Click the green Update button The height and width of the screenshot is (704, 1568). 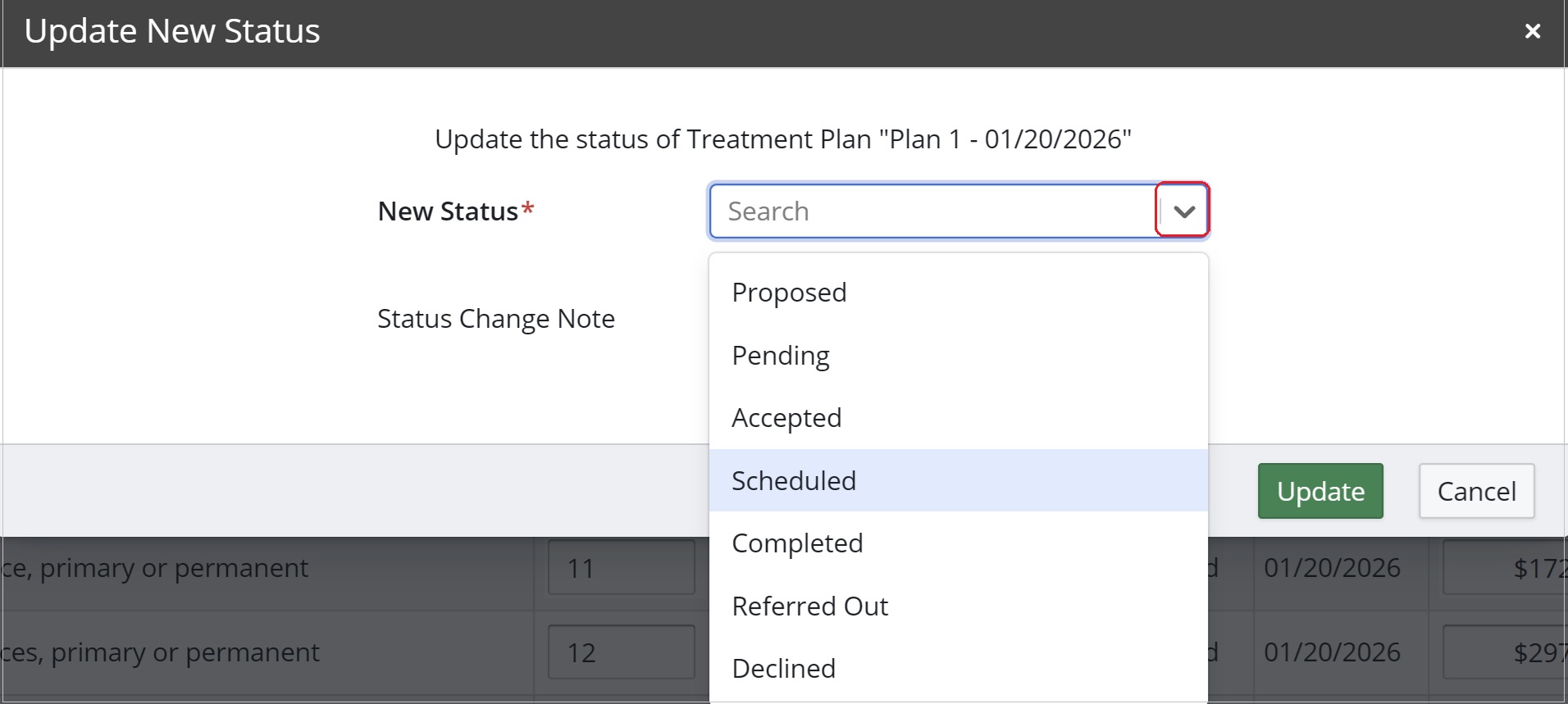(x=1320, y=490)
